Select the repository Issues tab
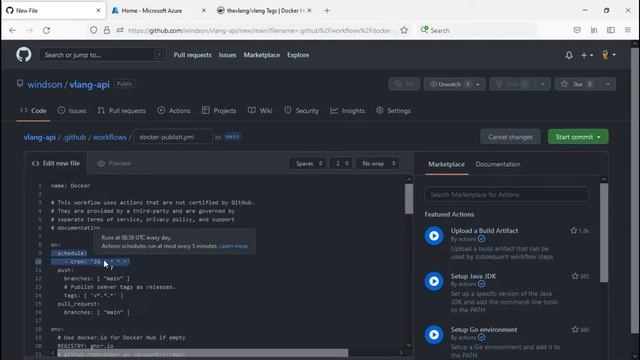The height and width of the screenshot is (360, 640). 72,111
